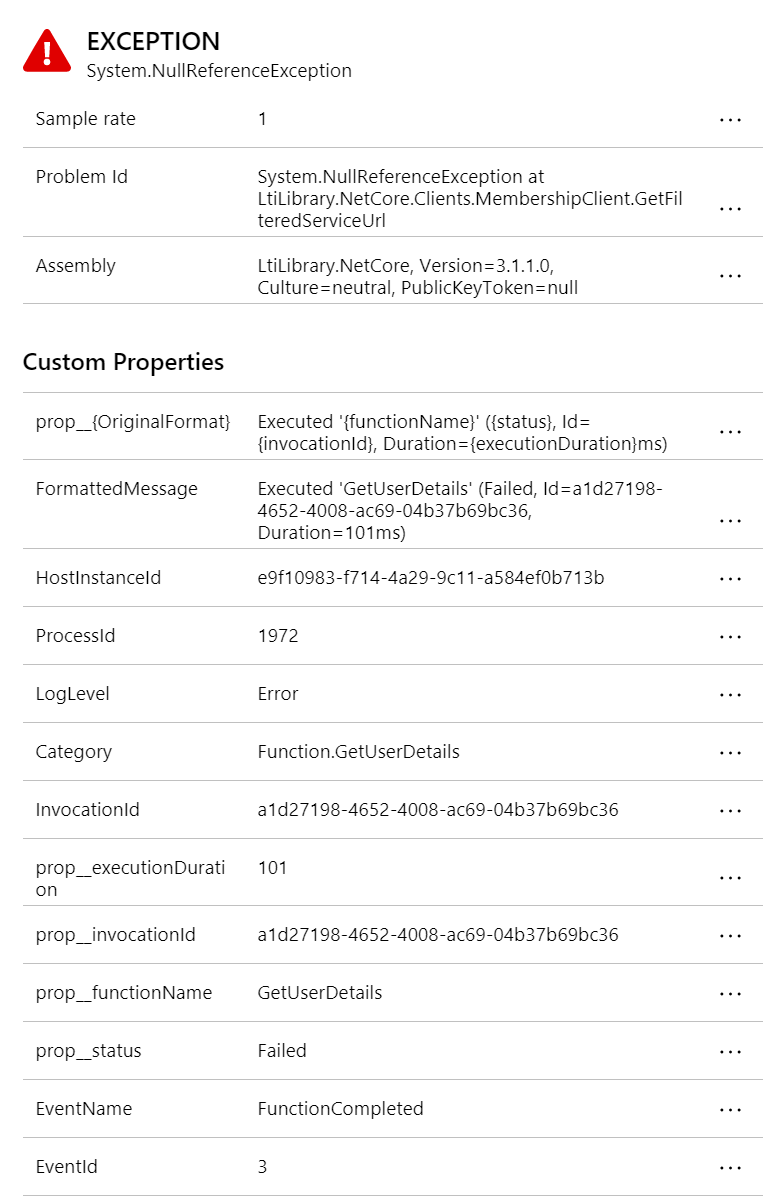Open the ellipsis menu for HostInstanceId
This screenshot has height=1202, width=775.
click(730, 578)
